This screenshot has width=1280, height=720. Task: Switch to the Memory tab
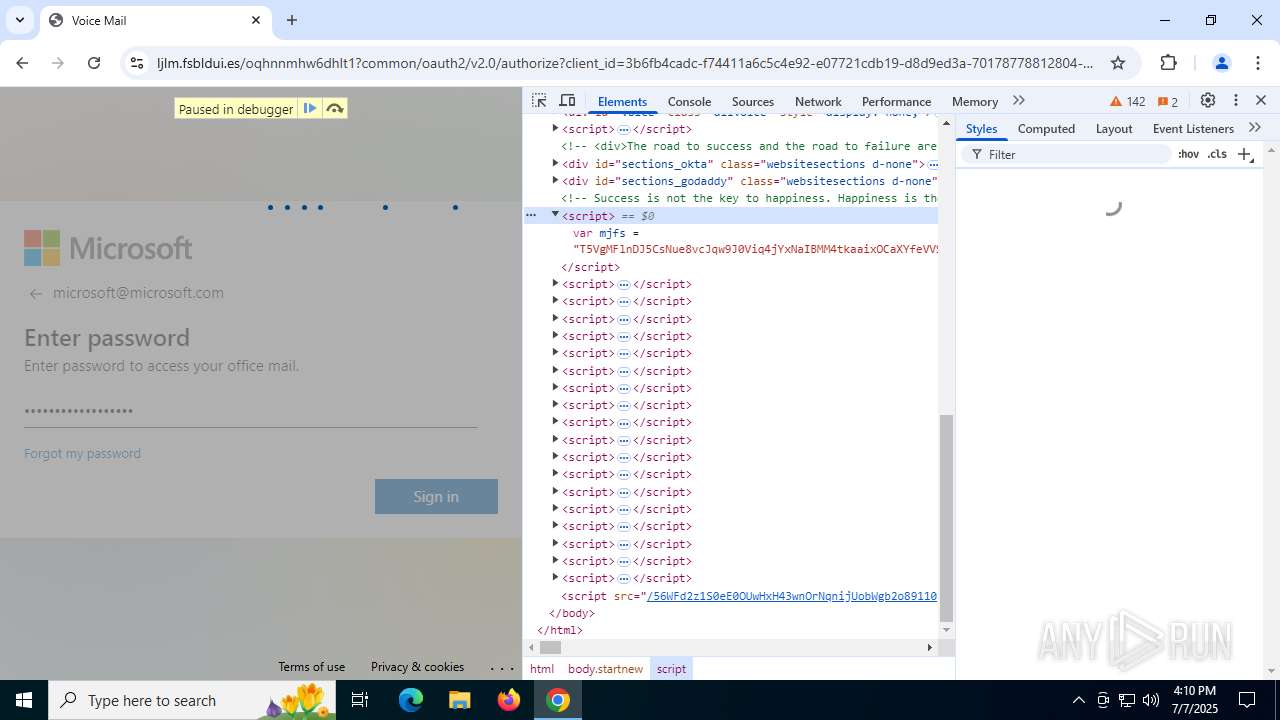[975, 102]
